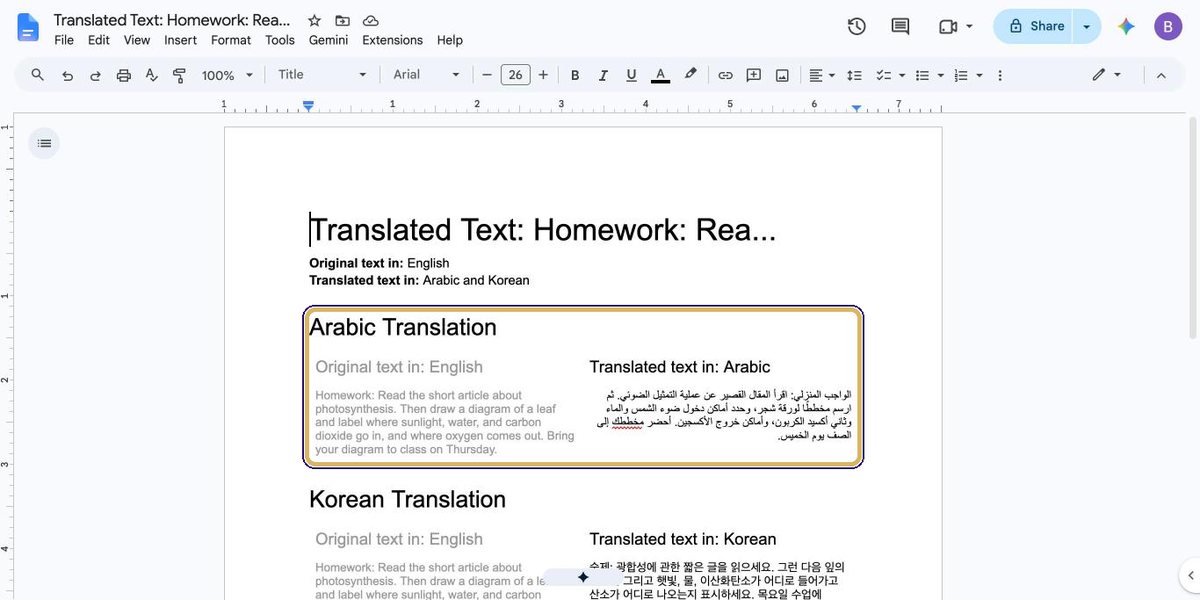Open the Insert menu
The height and width of the screenshot is (600, 1200).
point(181,40)
